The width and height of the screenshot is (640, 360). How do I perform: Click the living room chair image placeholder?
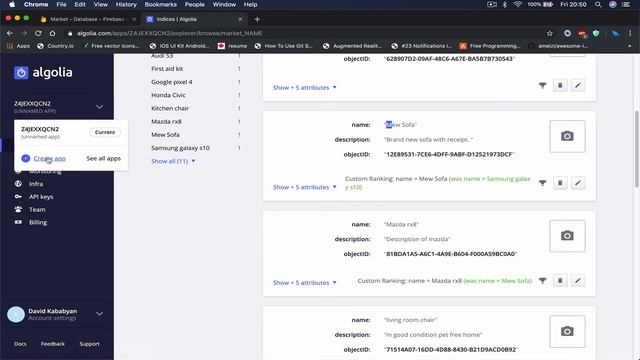[x=567, y=331]
